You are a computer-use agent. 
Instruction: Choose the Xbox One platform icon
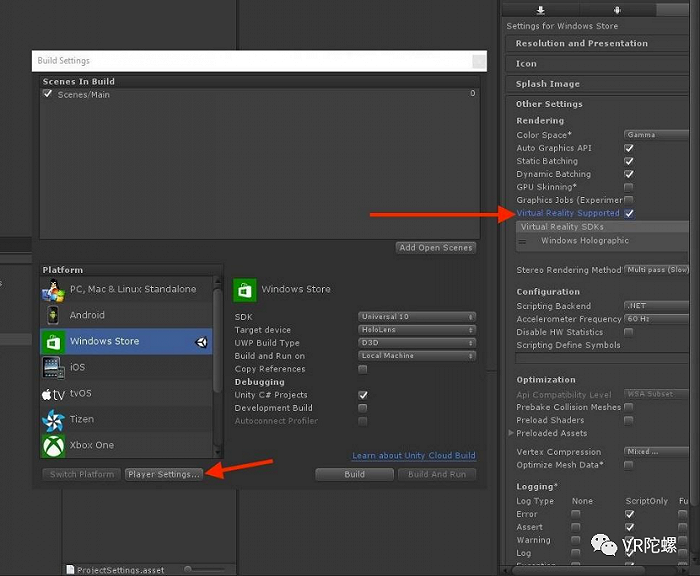[53, 445]
